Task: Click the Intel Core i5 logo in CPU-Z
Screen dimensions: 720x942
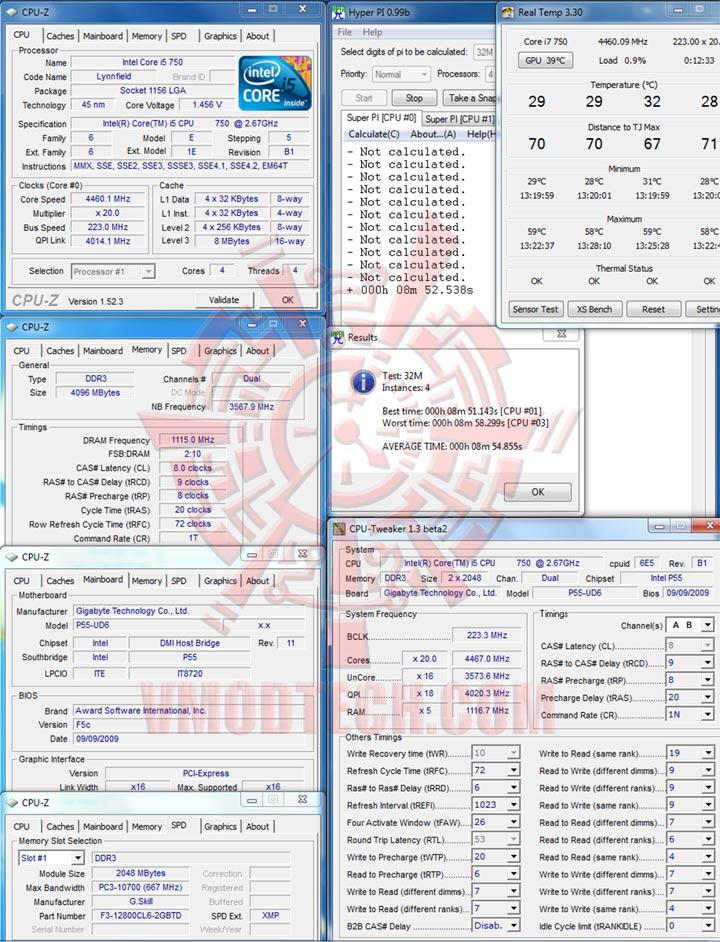Action: tap(275, 83)
